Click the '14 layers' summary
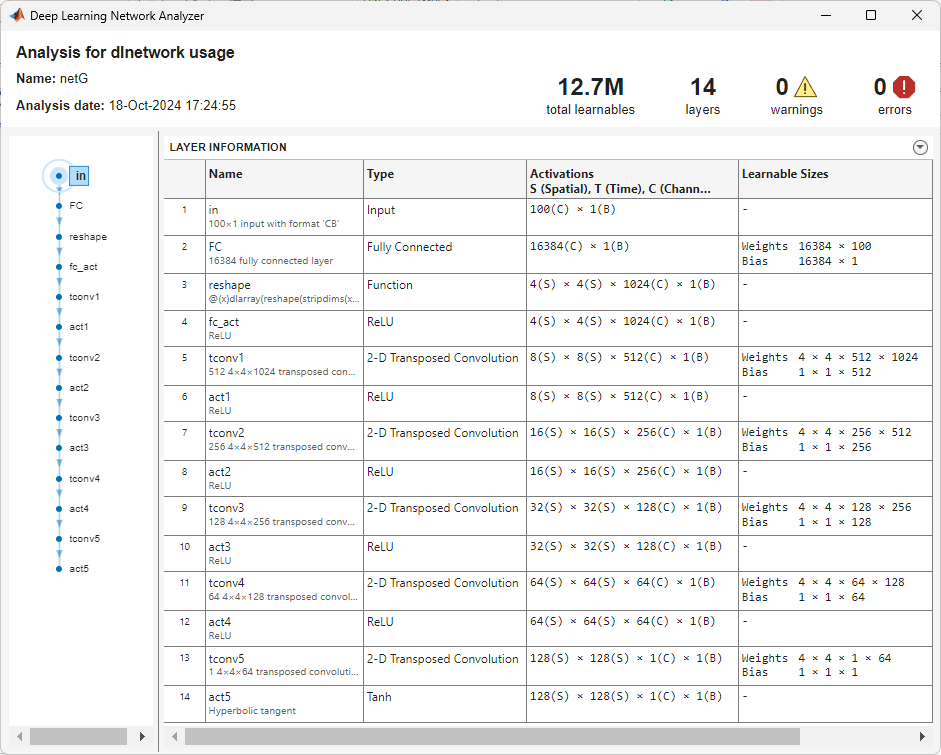The height and width of the screenshot is (755, 941). 703,96
